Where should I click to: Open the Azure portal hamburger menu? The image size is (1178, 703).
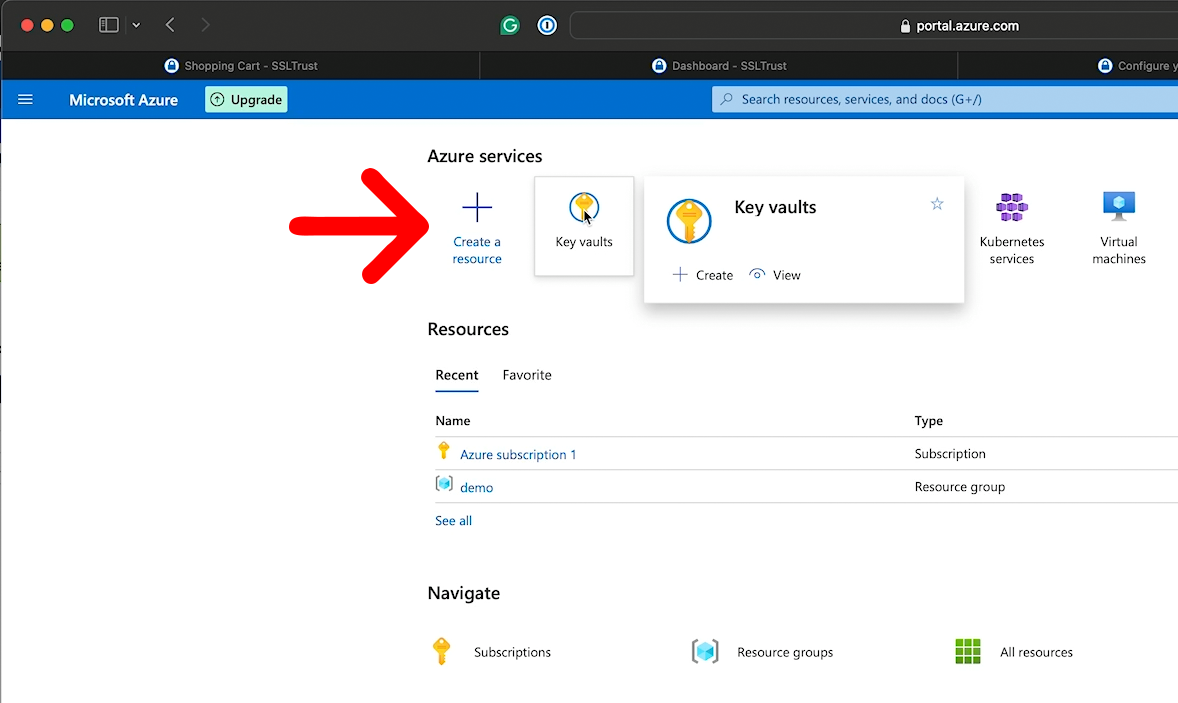click(x=25, y=99)
